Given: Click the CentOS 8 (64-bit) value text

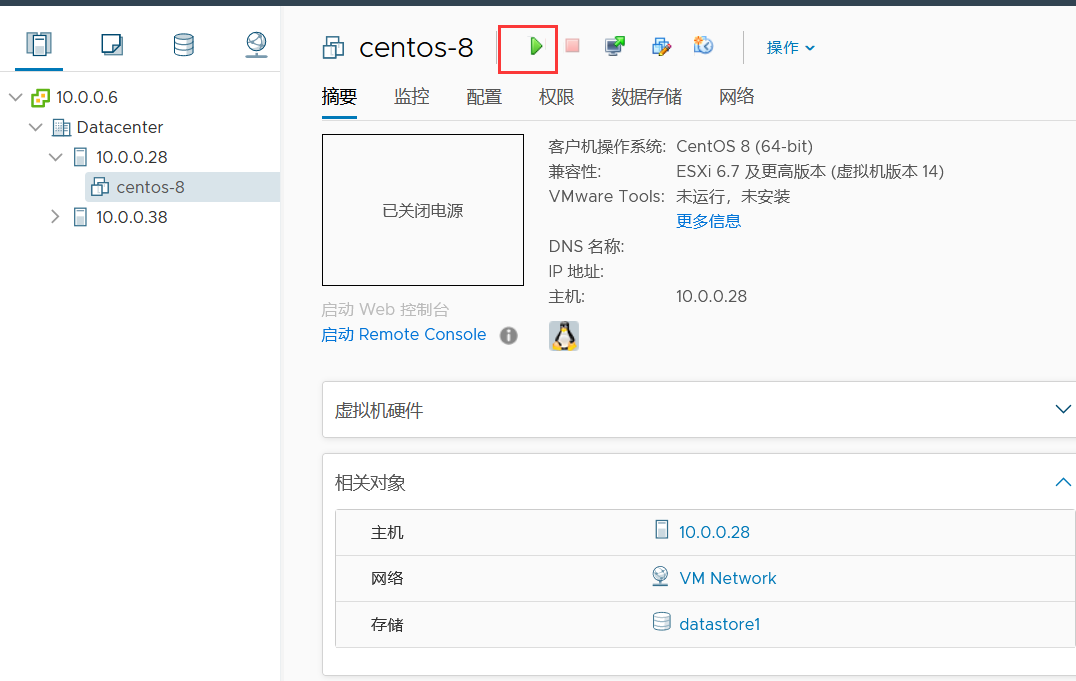Looking at the screenshot, I should point(745,146).
